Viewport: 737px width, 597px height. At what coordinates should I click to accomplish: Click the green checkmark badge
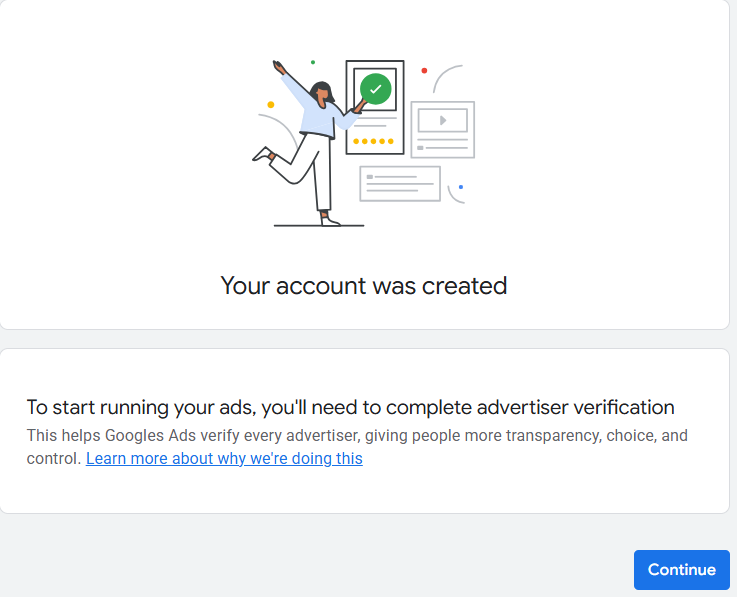tap(376, 89)
